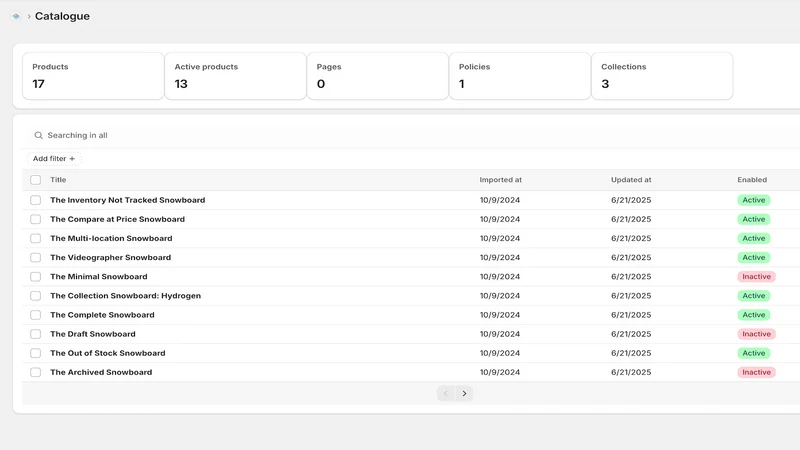This screenshot has height=450, width=800.
Task: Check The Multi-location Snowboard row
Action: pyautogui.click(x=35, y=238)
